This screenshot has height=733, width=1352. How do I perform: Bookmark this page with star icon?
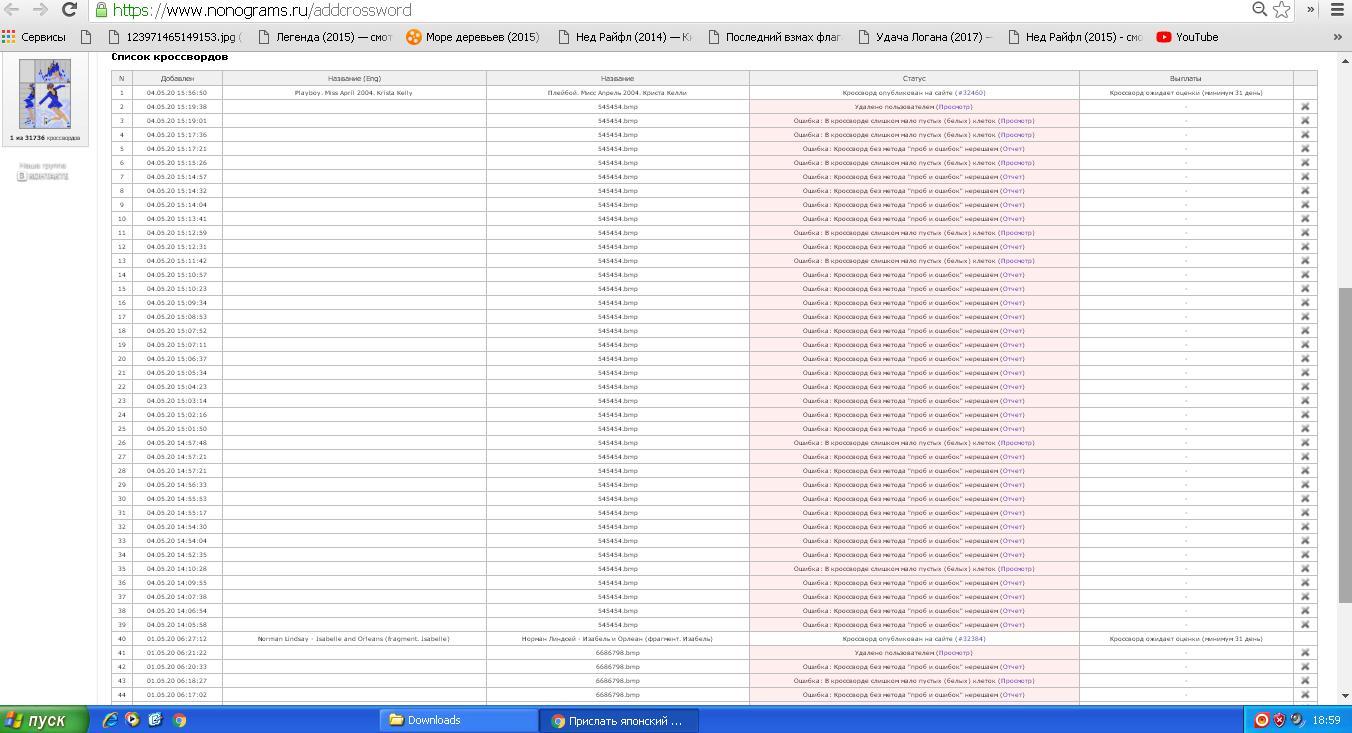(x=1281, y=10)
